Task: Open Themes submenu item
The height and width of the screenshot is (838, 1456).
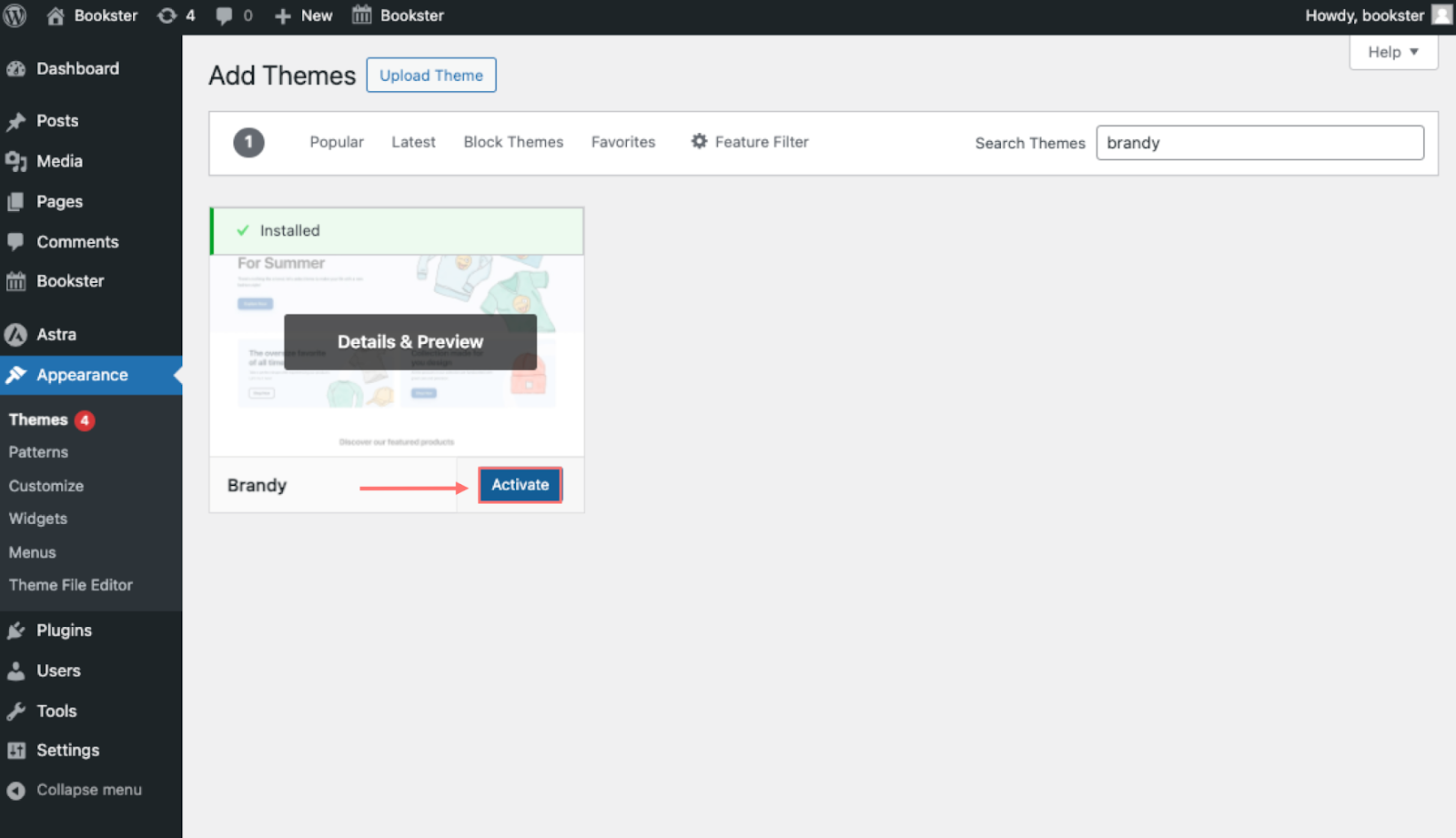Action: click(x=38, y=419)
